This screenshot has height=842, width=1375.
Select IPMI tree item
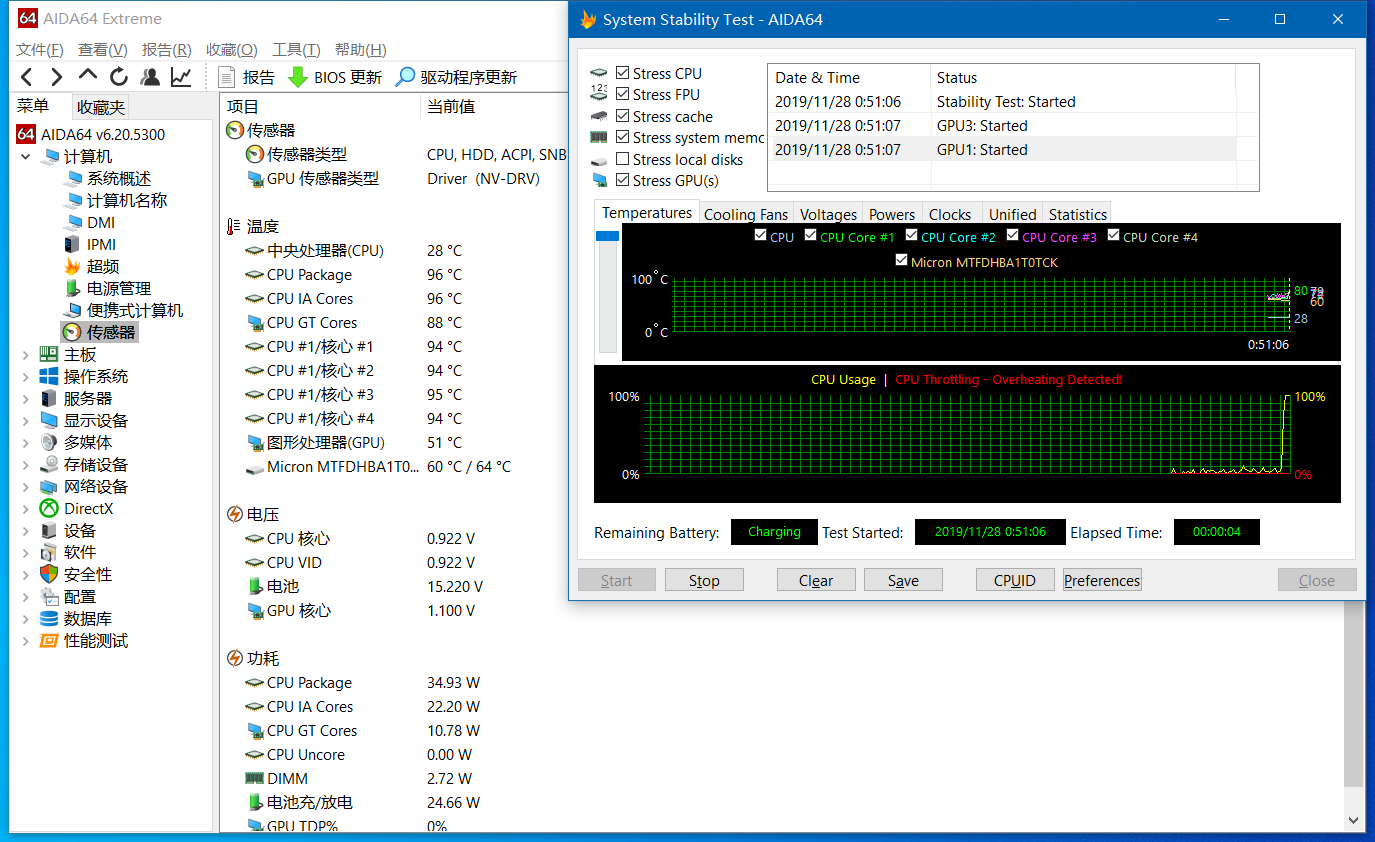[89, 244]
